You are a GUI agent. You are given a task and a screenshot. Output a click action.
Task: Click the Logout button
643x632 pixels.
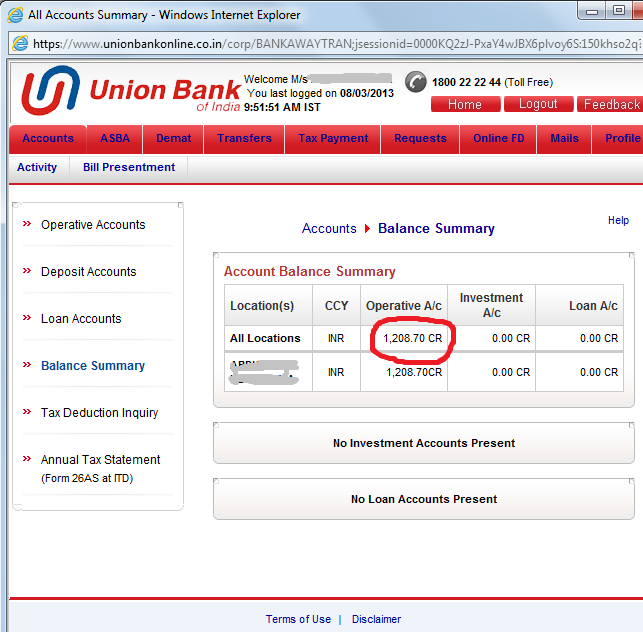[538, 104]
